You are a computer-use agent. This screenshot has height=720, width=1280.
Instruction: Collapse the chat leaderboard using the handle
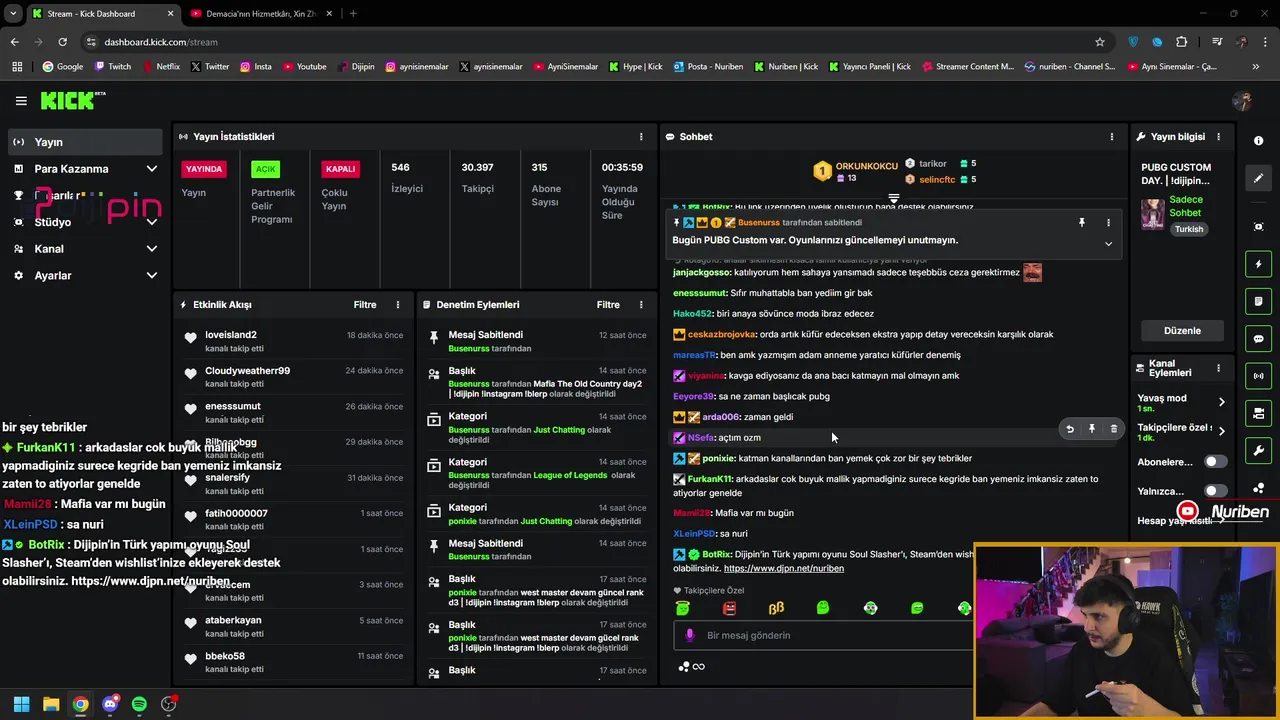click(x=894, y=199)
